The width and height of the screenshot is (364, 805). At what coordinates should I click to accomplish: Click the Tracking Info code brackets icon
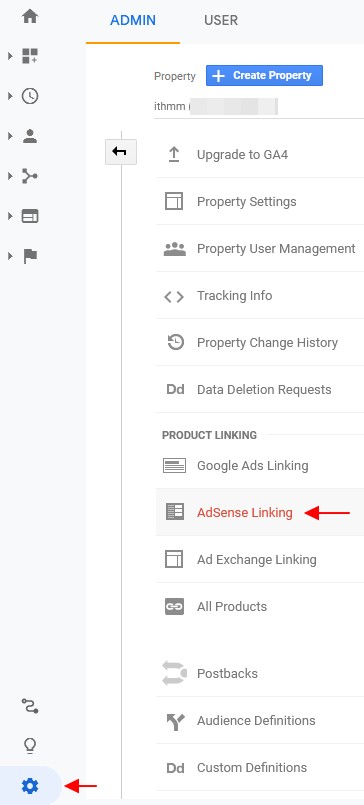[x=174, y=296]
